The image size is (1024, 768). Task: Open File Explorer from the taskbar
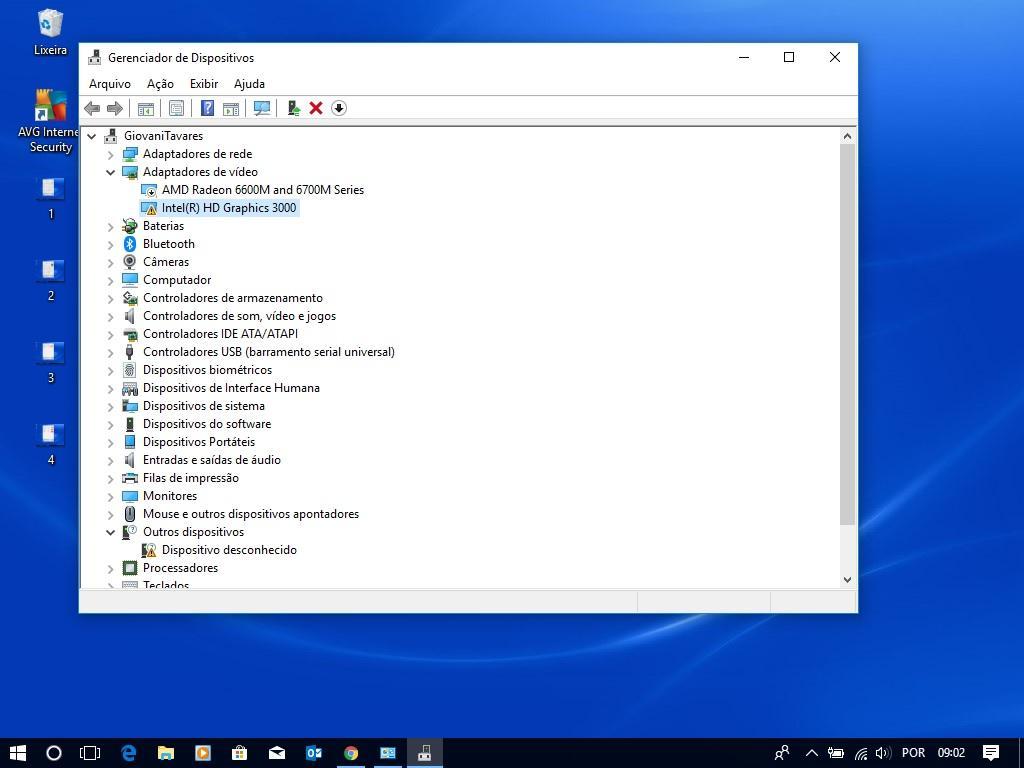tap(166, 753)
